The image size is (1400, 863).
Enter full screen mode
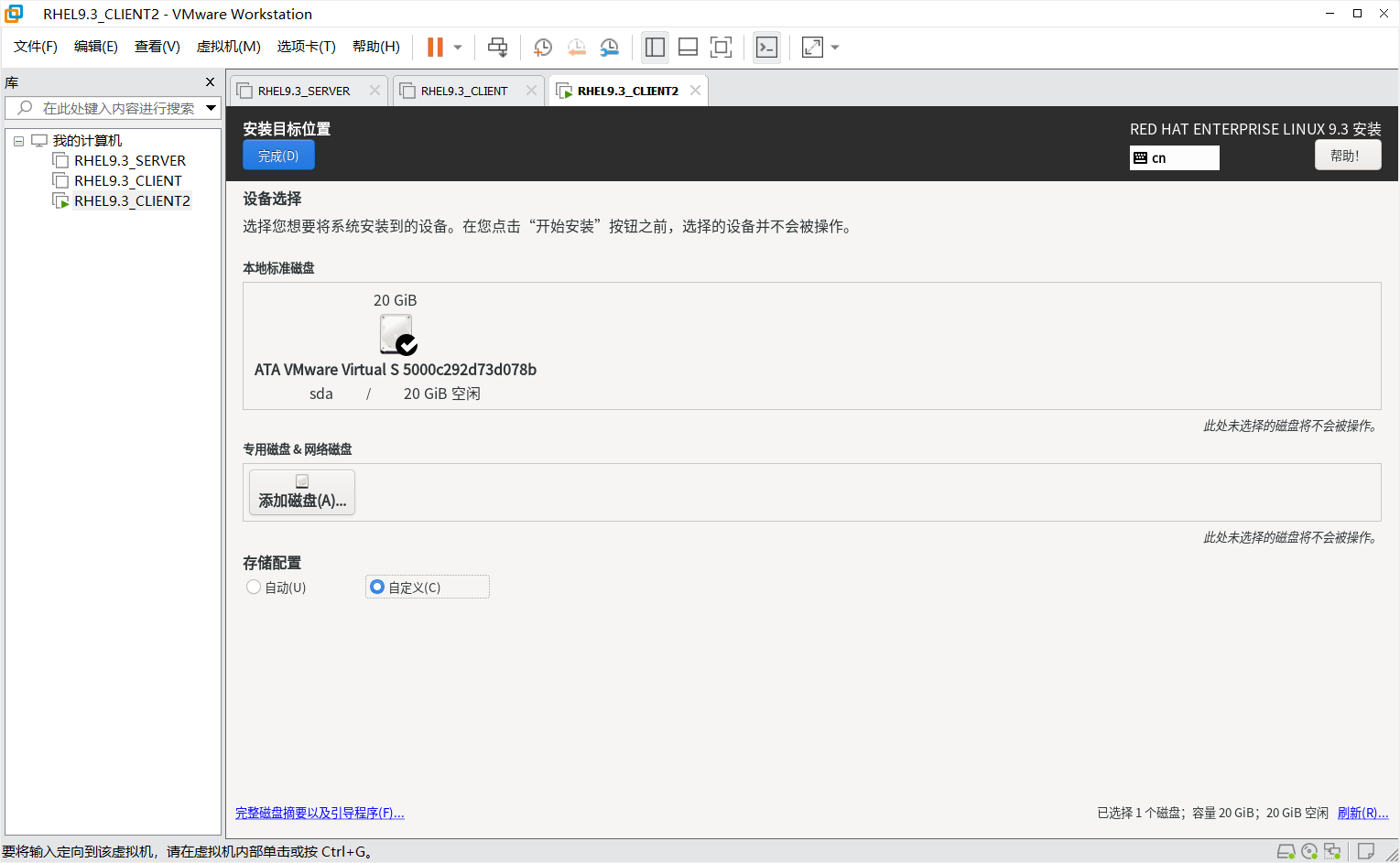tap(721, 47)
